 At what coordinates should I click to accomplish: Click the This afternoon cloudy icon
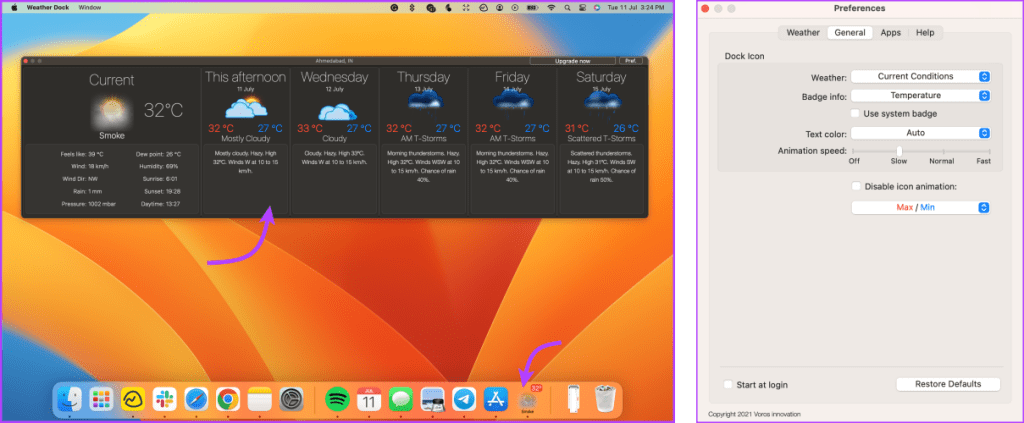click(246, 107)
